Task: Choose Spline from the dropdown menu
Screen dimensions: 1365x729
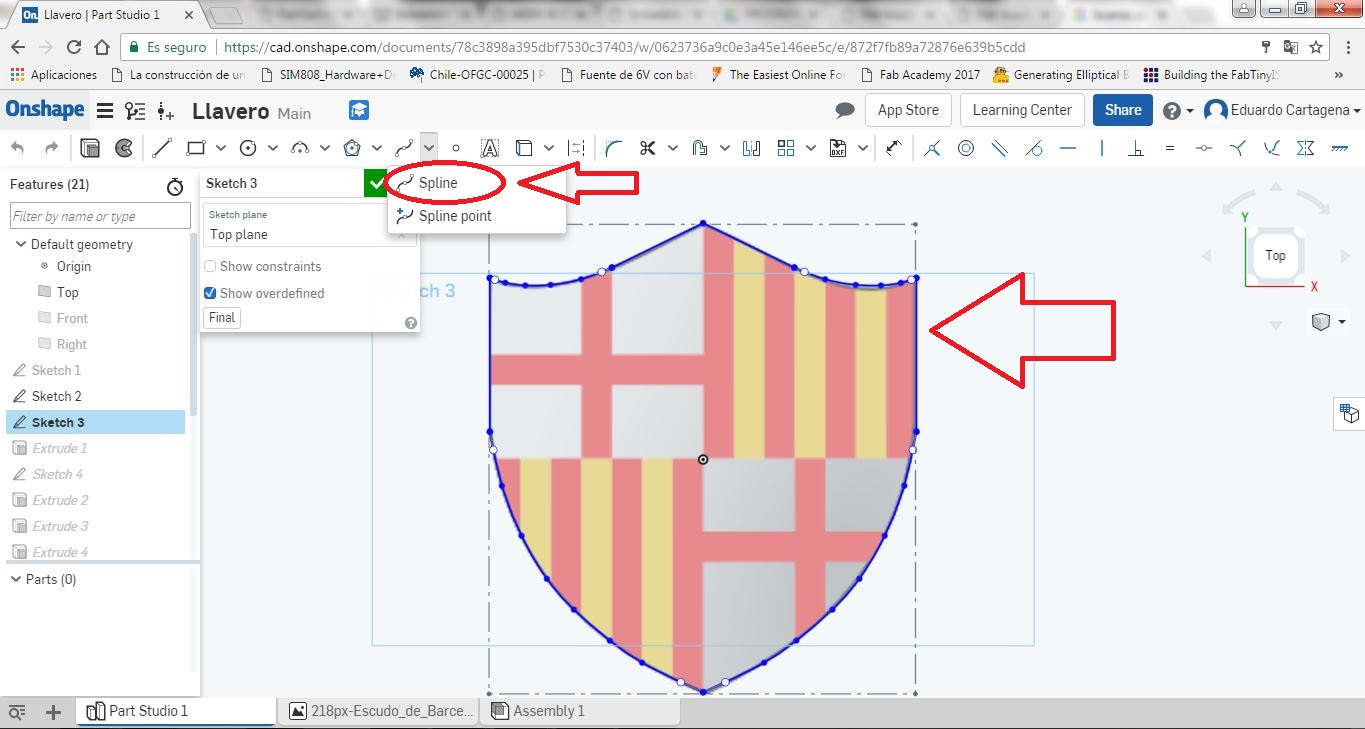Action: tap(477, 183)
